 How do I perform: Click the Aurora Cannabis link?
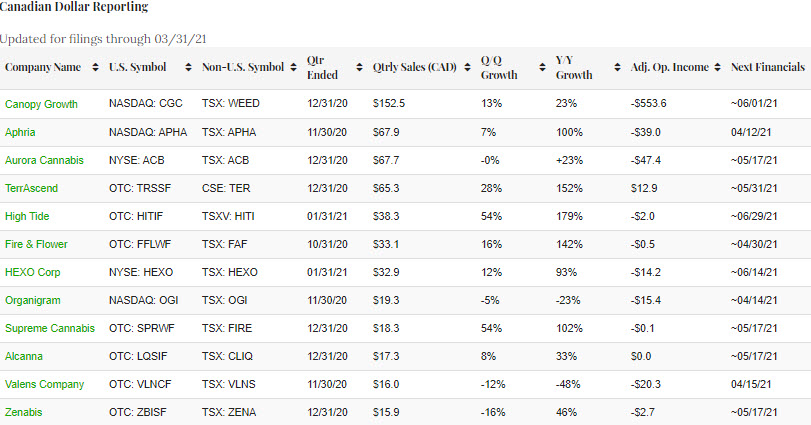click(44, 160)
